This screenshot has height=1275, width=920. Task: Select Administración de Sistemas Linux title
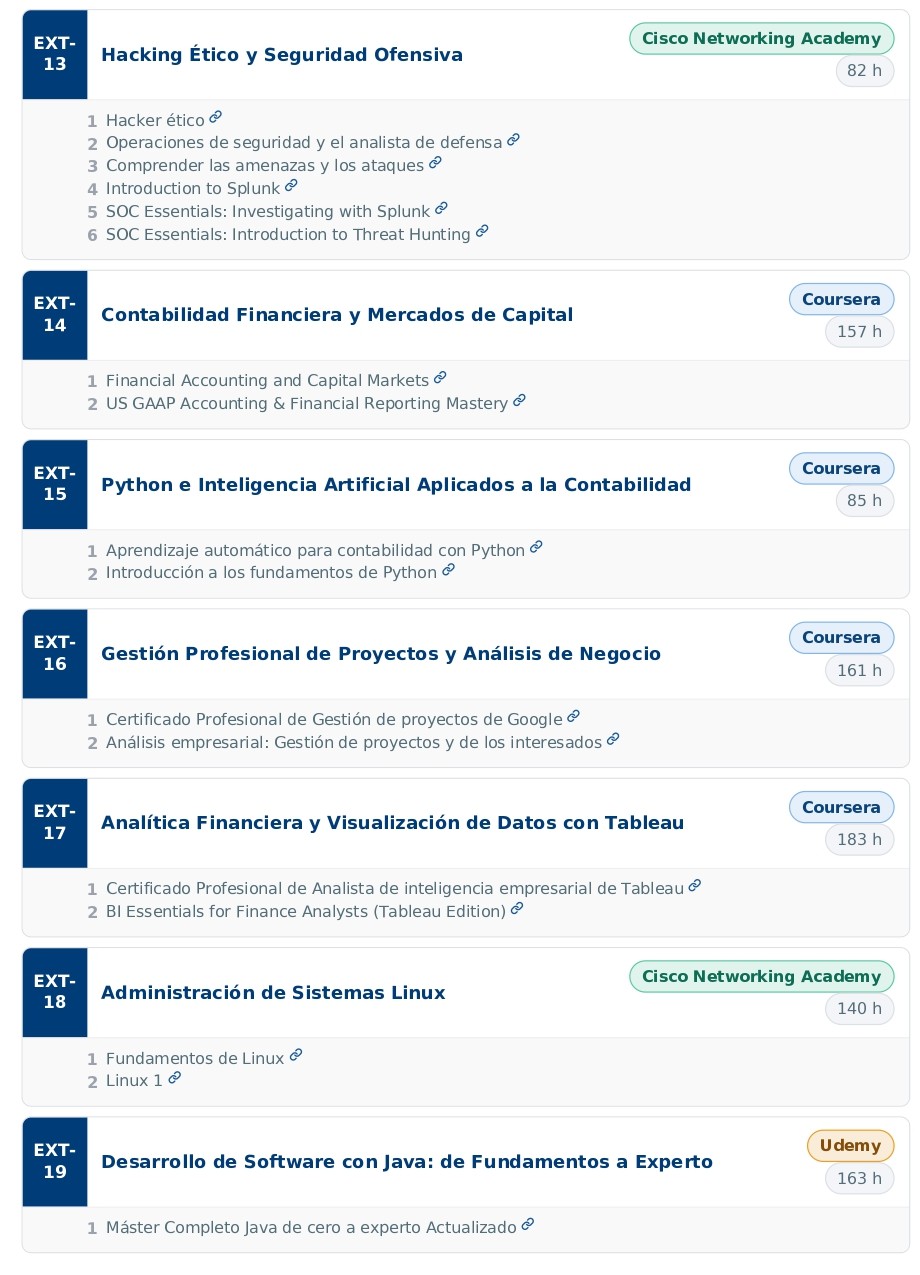(273, 993)
